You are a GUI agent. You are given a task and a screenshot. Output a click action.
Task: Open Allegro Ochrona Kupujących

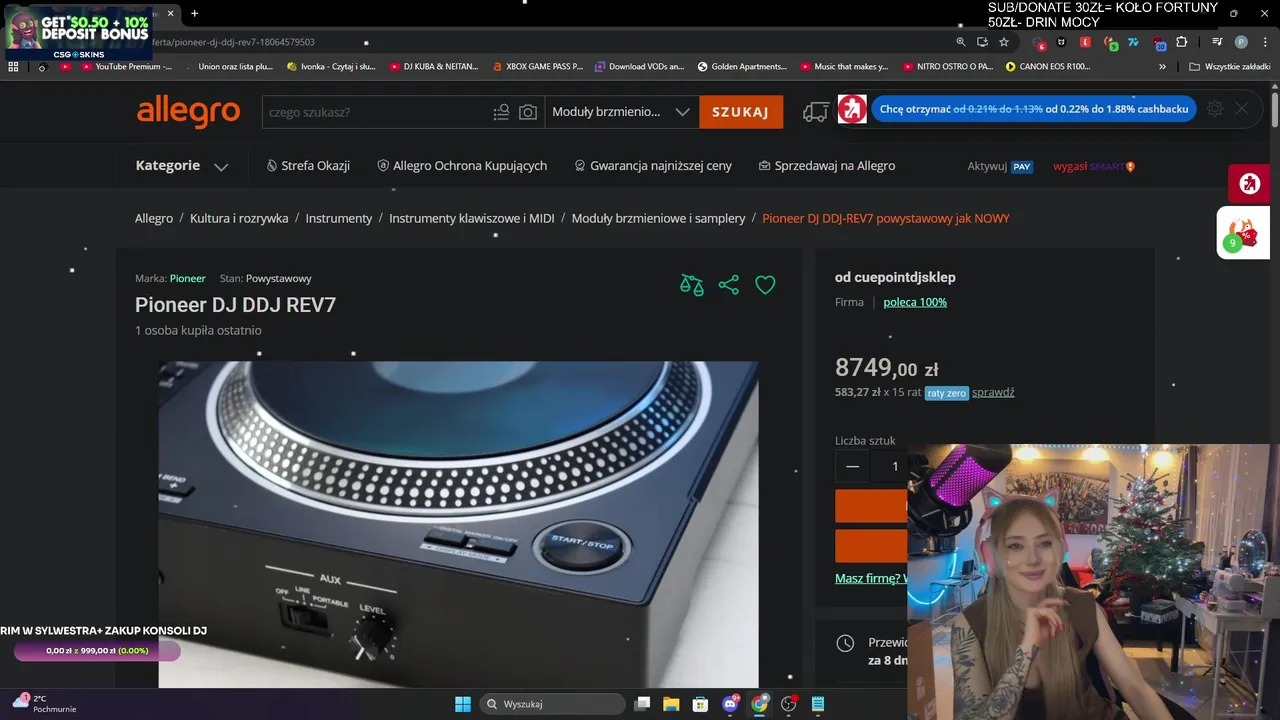click(x=462, y=166)
